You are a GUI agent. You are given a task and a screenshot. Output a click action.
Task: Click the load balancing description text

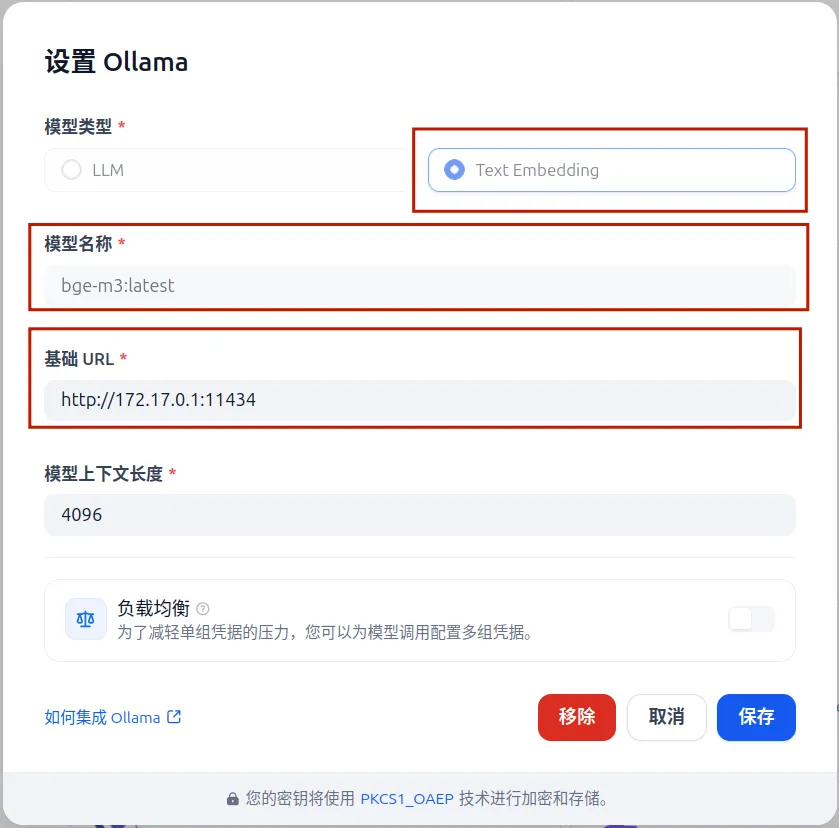325,632
